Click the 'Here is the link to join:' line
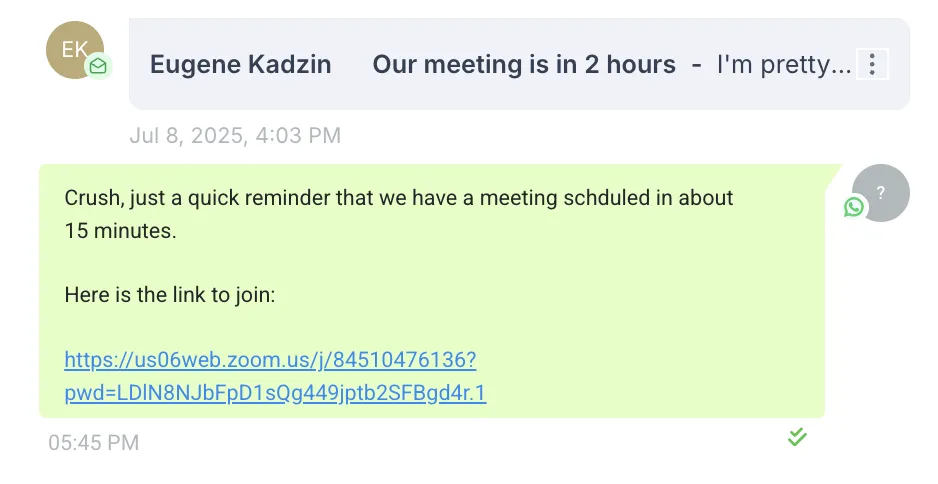Viewport: 938px width, 484px height. (170, 294)
